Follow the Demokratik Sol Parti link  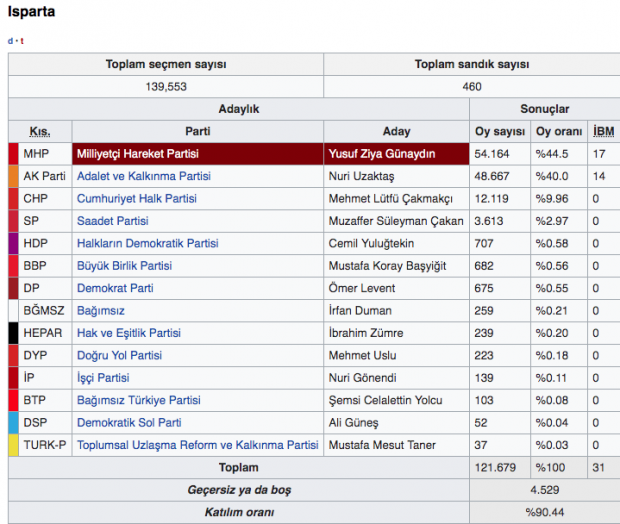(x=129, y=423)
